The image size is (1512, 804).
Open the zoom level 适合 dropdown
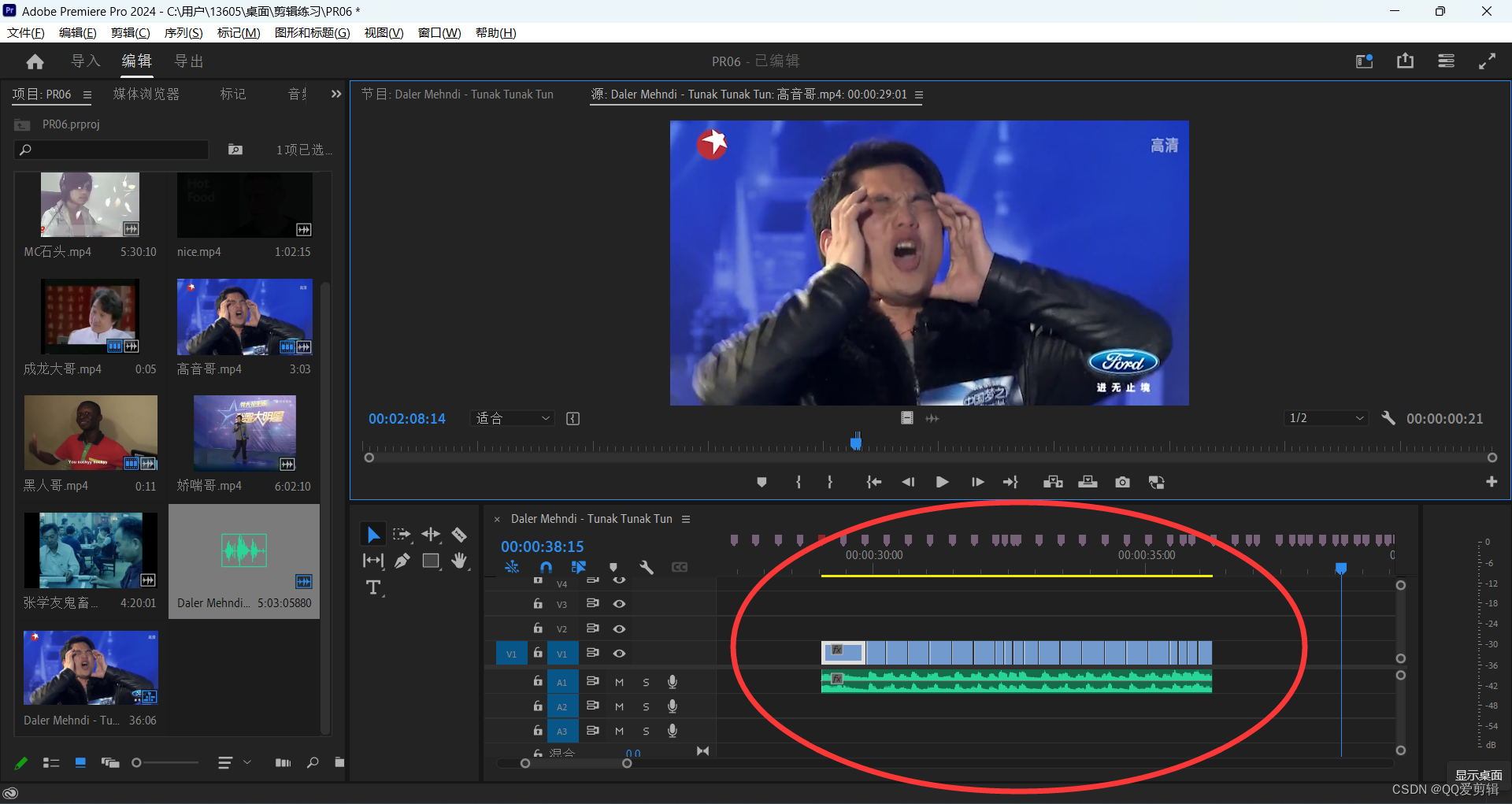coord(513,418)
